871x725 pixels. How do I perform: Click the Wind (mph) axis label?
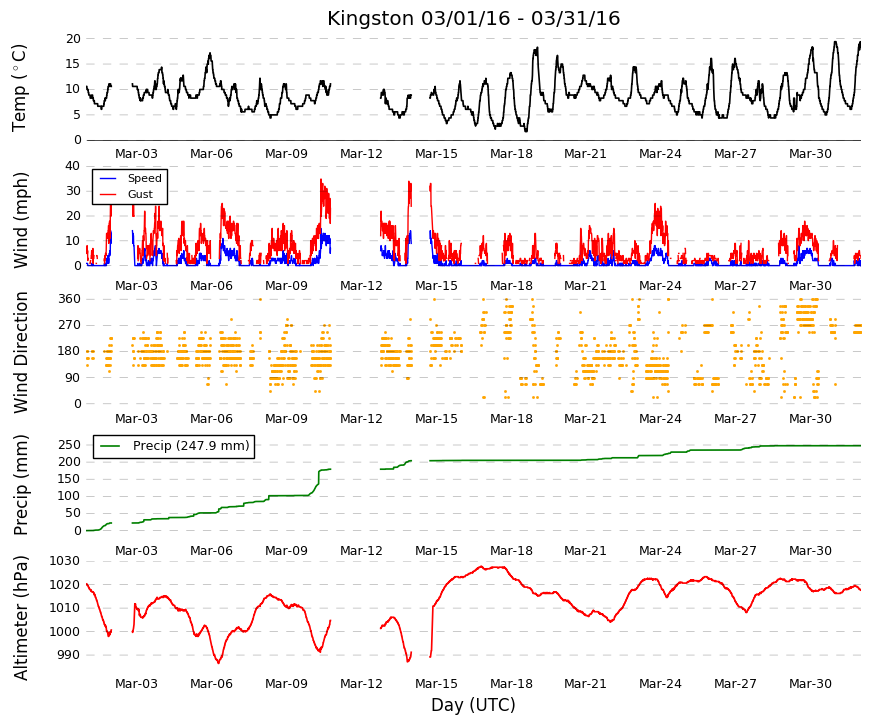pos(21,221)
